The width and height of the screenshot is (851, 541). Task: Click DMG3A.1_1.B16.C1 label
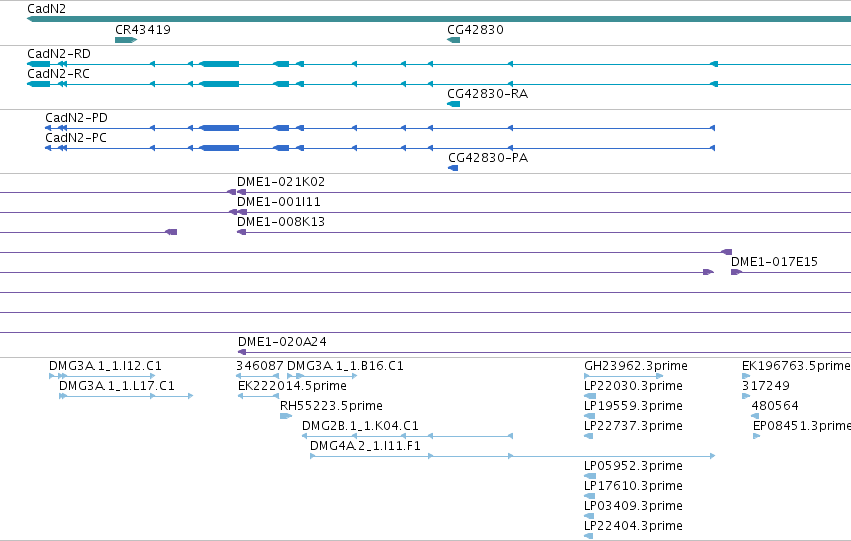[345, 366]
